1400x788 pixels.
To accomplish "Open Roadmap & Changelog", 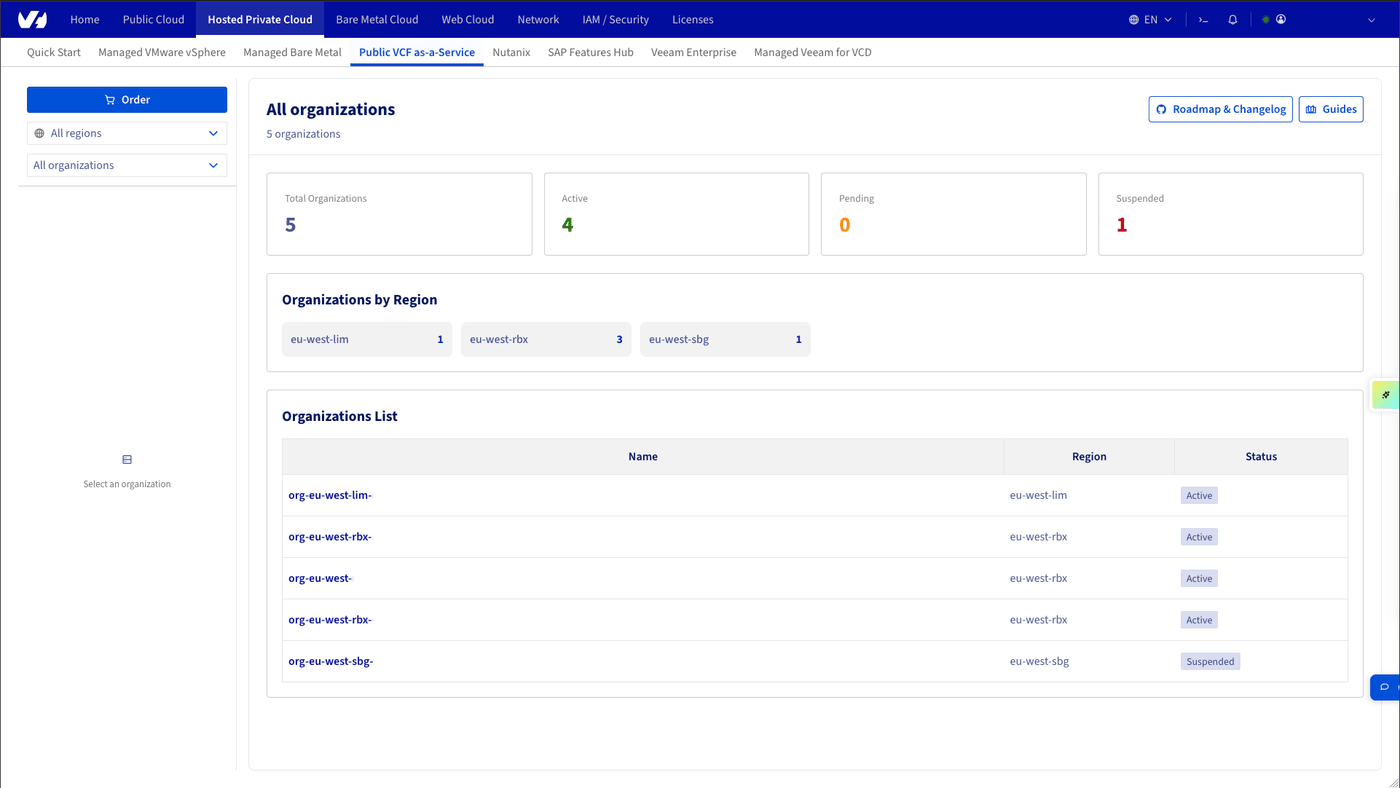I will pos(1220,109).
